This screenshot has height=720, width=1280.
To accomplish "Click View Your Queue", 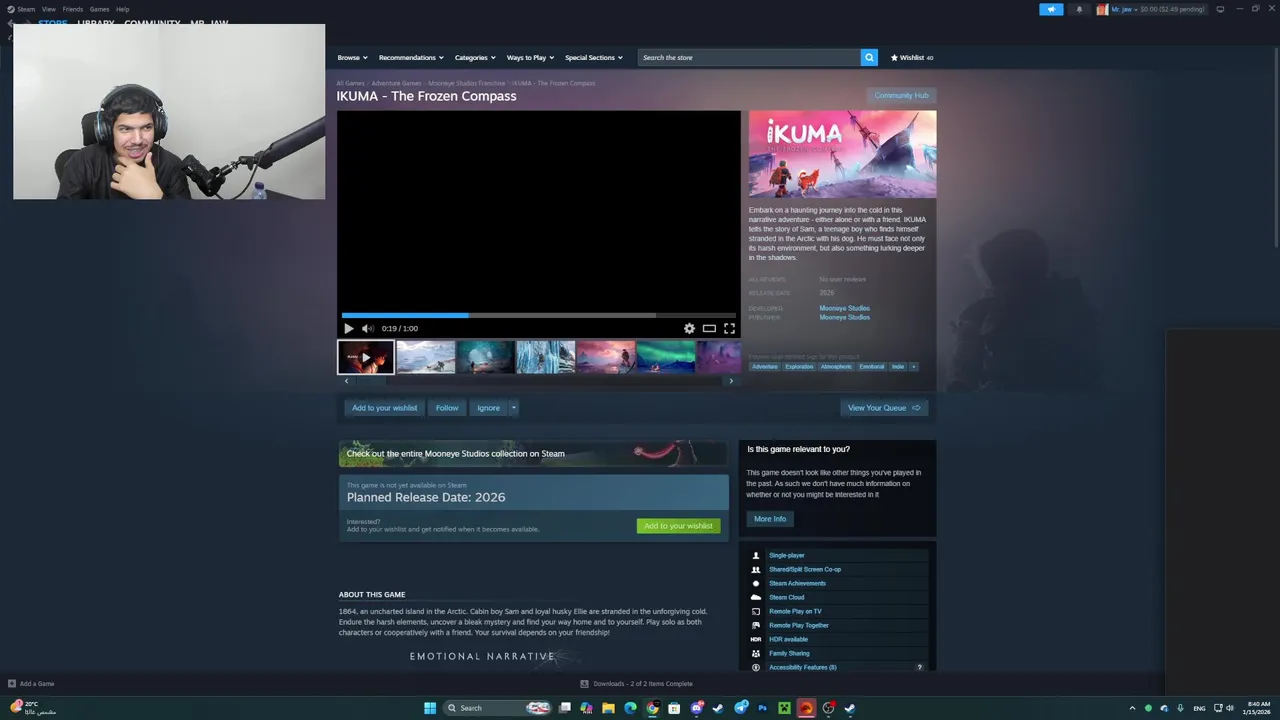I will [884, 408].
